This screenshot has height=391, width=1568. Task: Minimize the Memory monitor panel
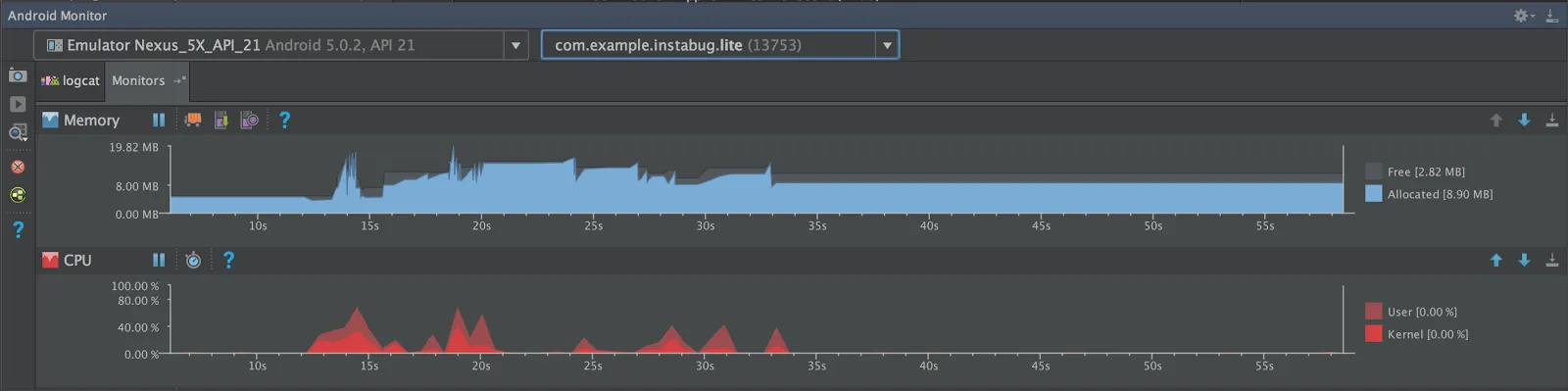coord(1552,120)
